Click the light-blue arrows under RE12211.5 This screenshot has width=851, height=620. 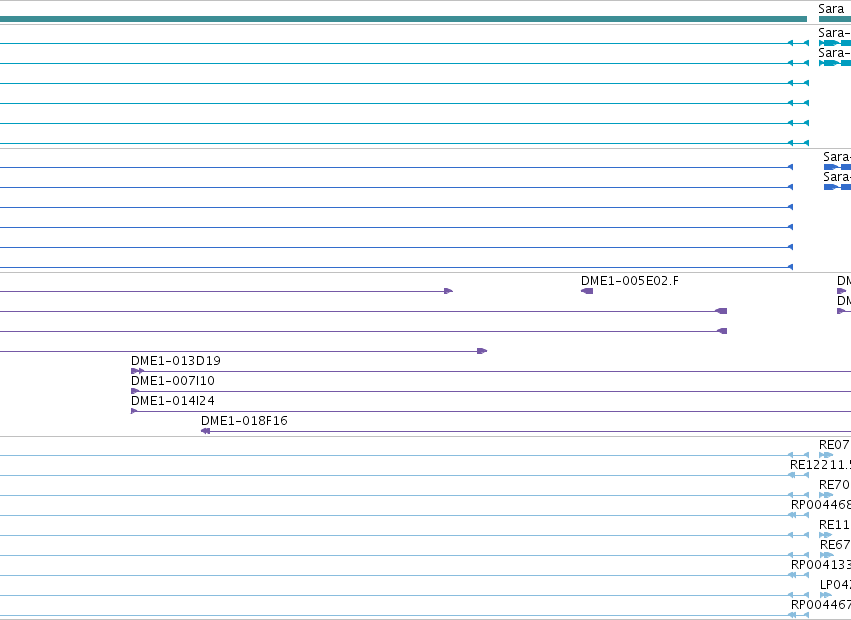point(798,475)
